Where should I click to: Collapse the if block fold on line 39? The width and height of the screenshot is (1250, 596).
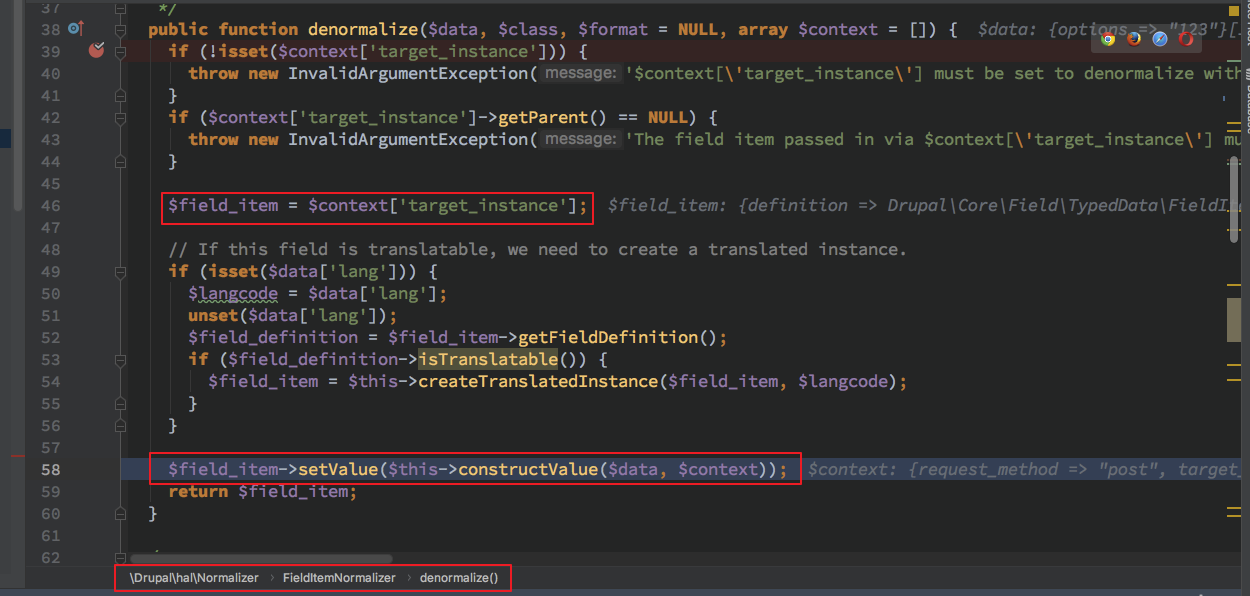point(121,51)
